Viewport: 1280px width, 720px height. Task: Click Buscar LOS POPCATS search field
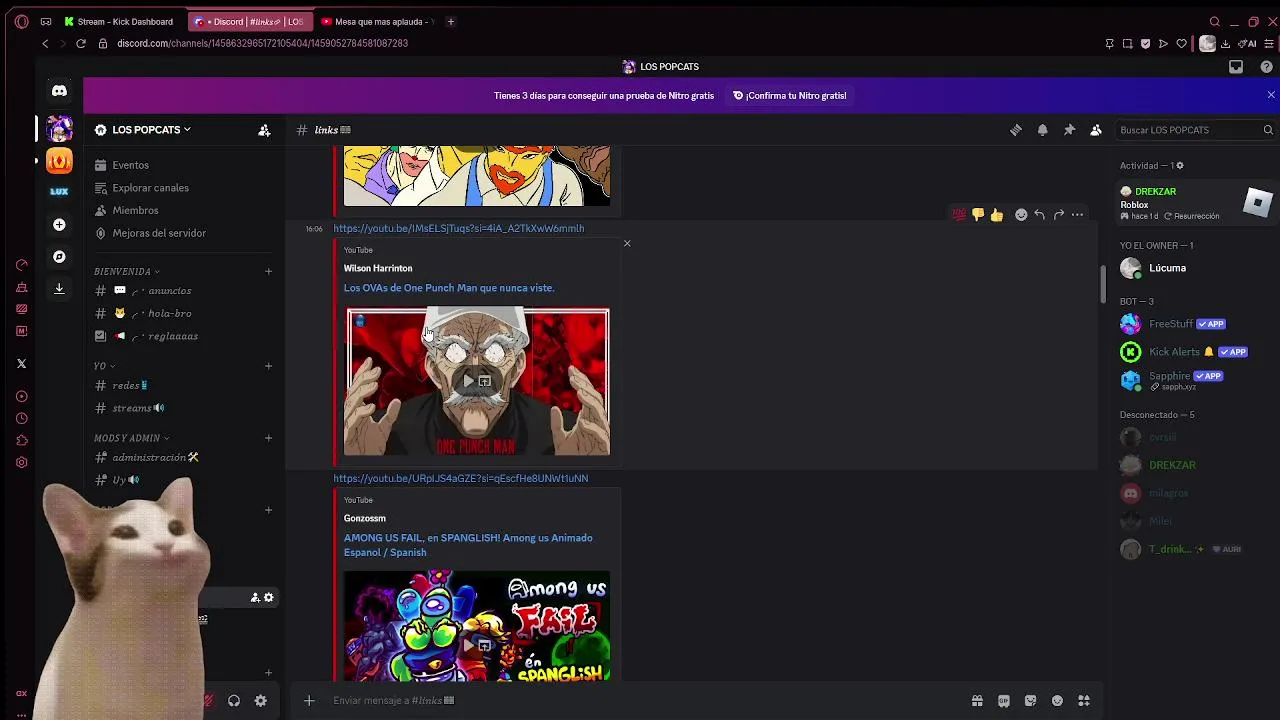point(1195,130)
